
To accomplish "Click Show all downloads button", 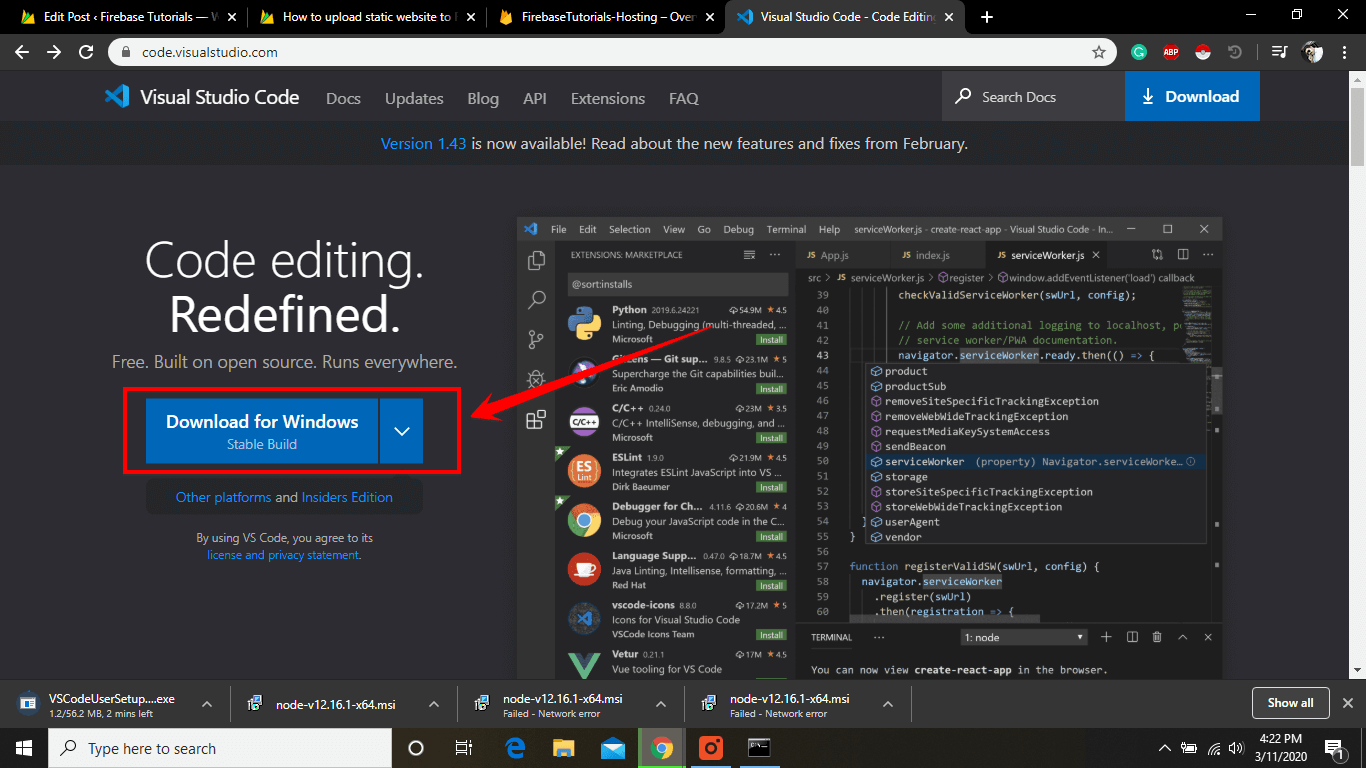I will [x=1290, y=703].
